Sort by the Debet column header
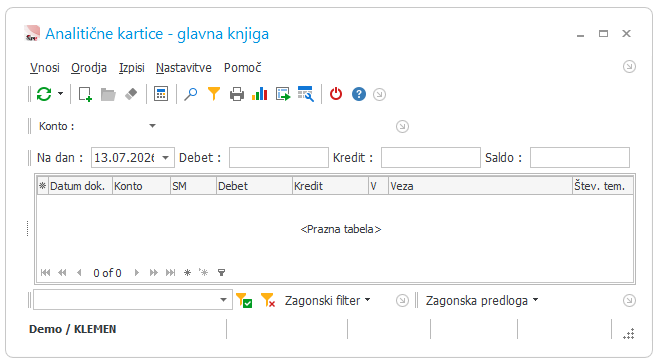Image resolution: width=655 pixels, height=360 pixels. coord(254,186)
